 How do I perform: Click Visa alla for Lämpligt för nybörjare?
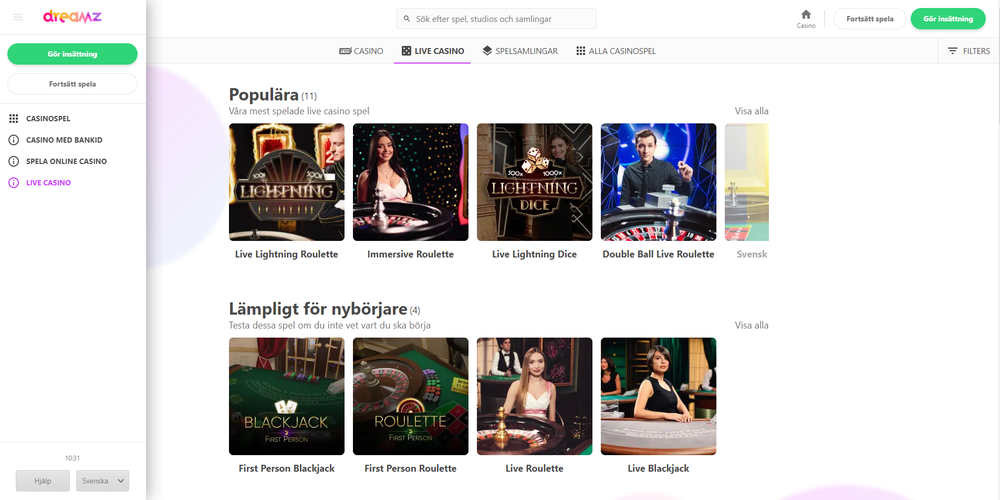click(751, 325)
